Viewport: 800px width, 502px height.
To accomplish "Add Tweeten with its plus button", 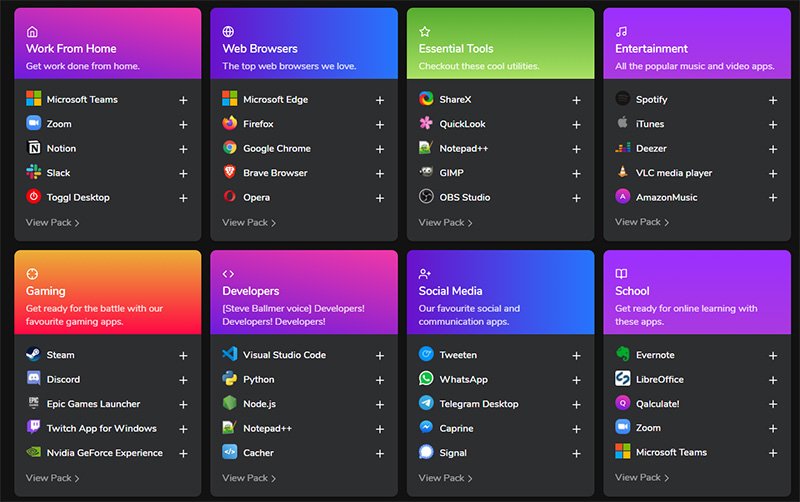I will coord(576,356).
